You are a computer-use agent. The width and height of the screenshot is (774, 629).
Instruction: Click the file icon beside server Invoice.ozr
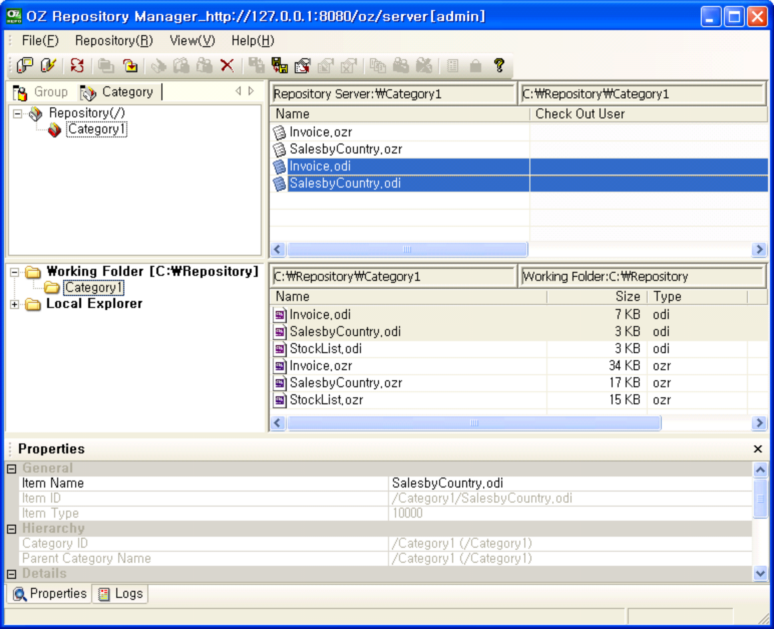279,132
